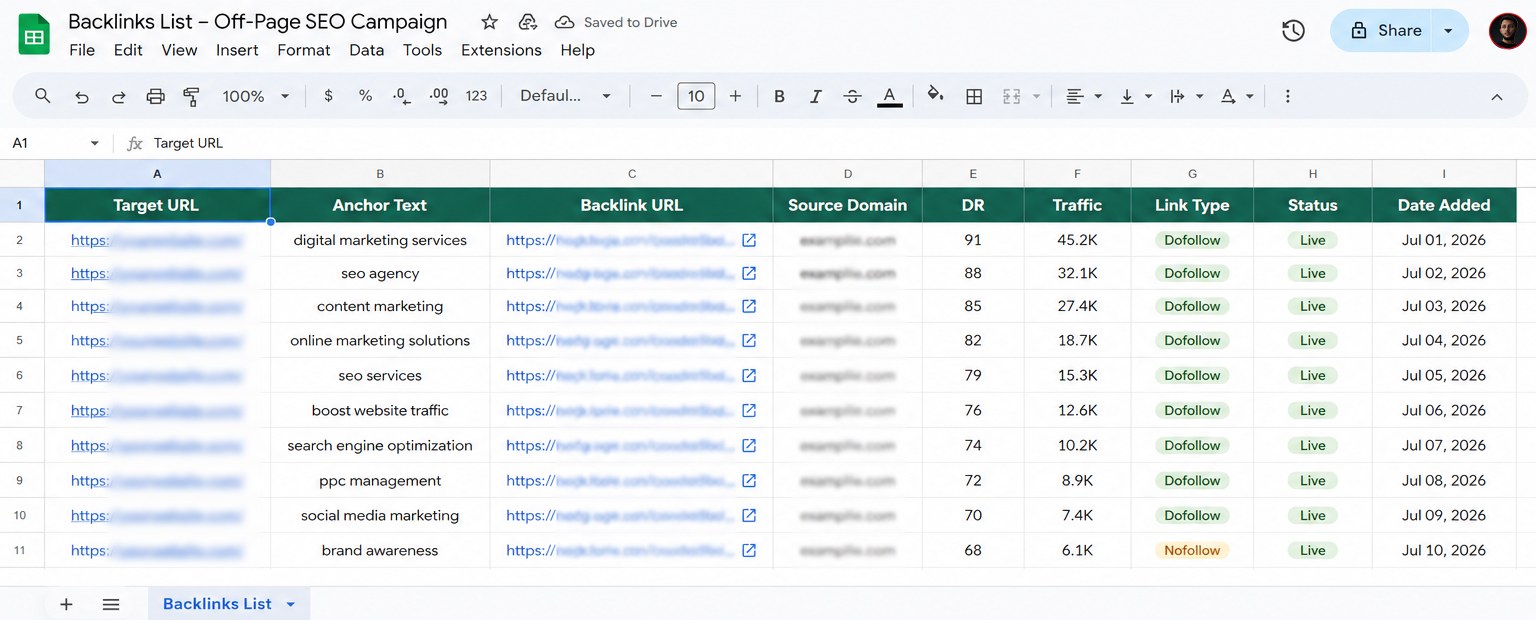The width and height of the screenshot is (1536, 620).
Task: Collapse the menus with chevron
Action: pos(1496,97)
